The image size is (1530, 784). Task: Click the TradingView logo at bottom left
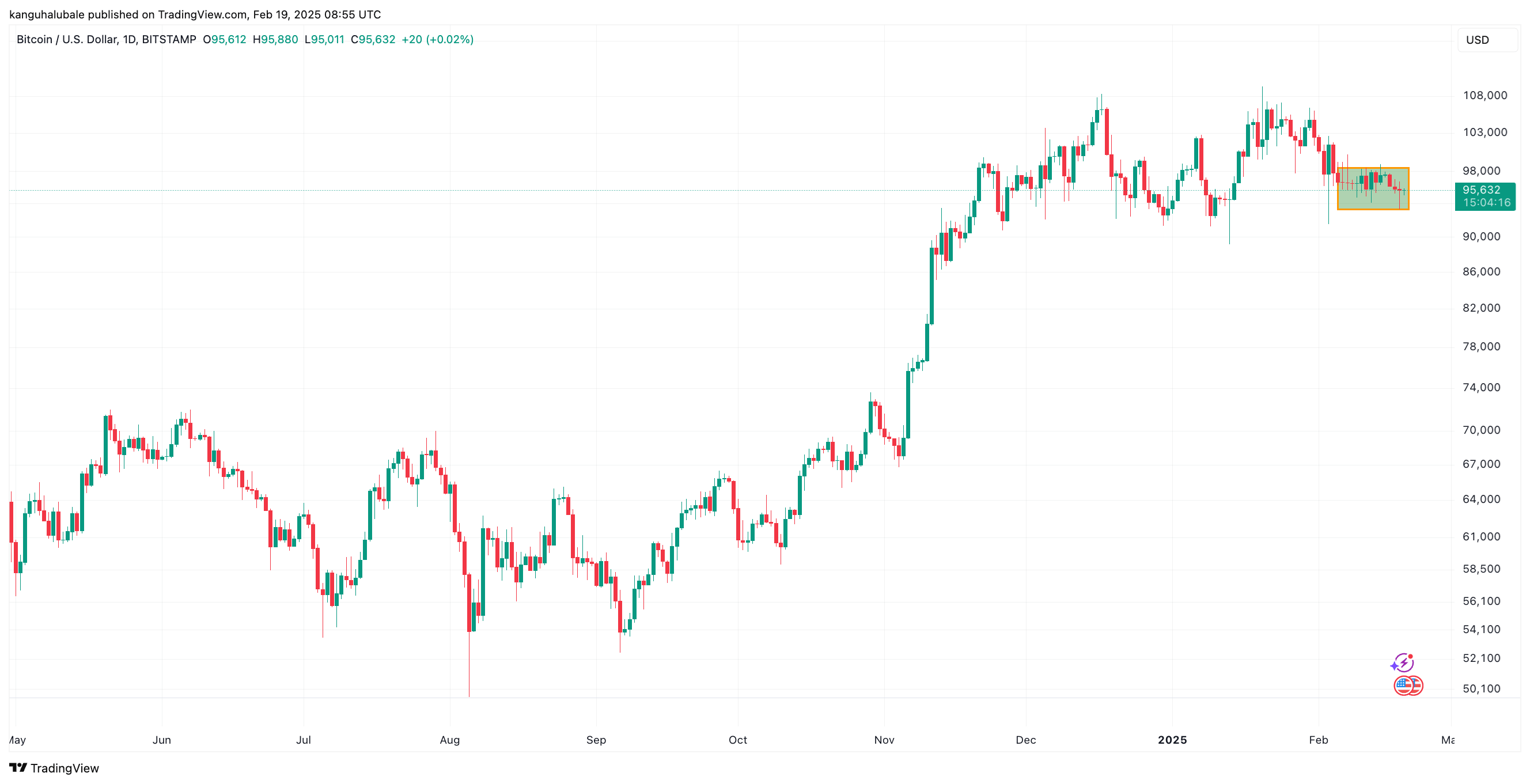click(54, 768)
